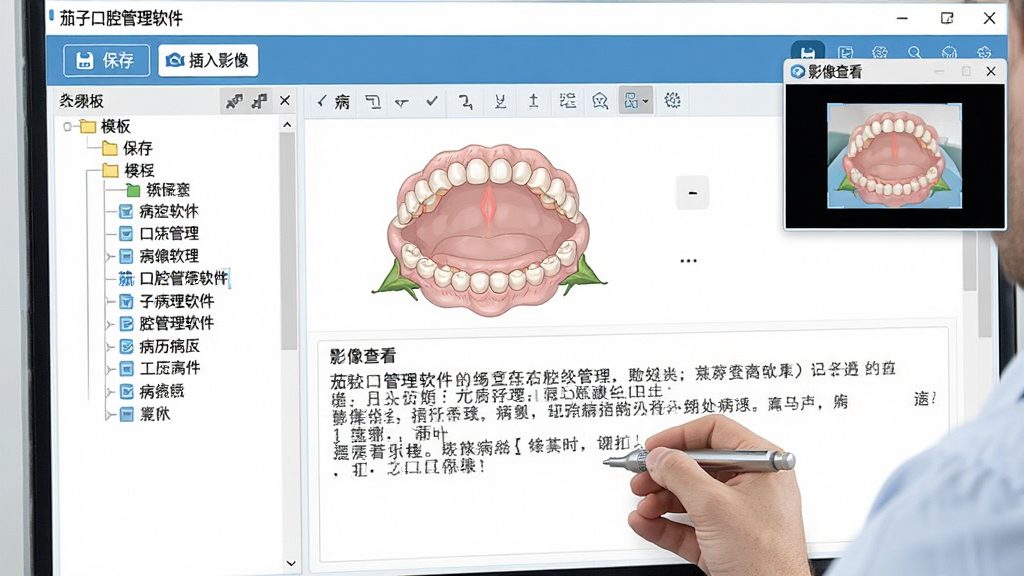Click the mouth thumbnail in the 影像查看 viewer window

(x=894, y=155)
